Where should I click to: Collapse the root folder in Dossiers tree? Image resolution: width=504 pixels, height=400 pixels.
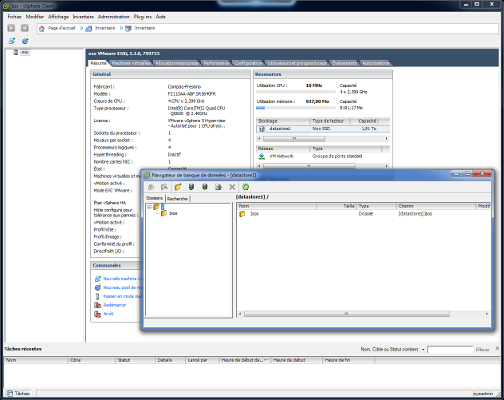tap(149, 207)
